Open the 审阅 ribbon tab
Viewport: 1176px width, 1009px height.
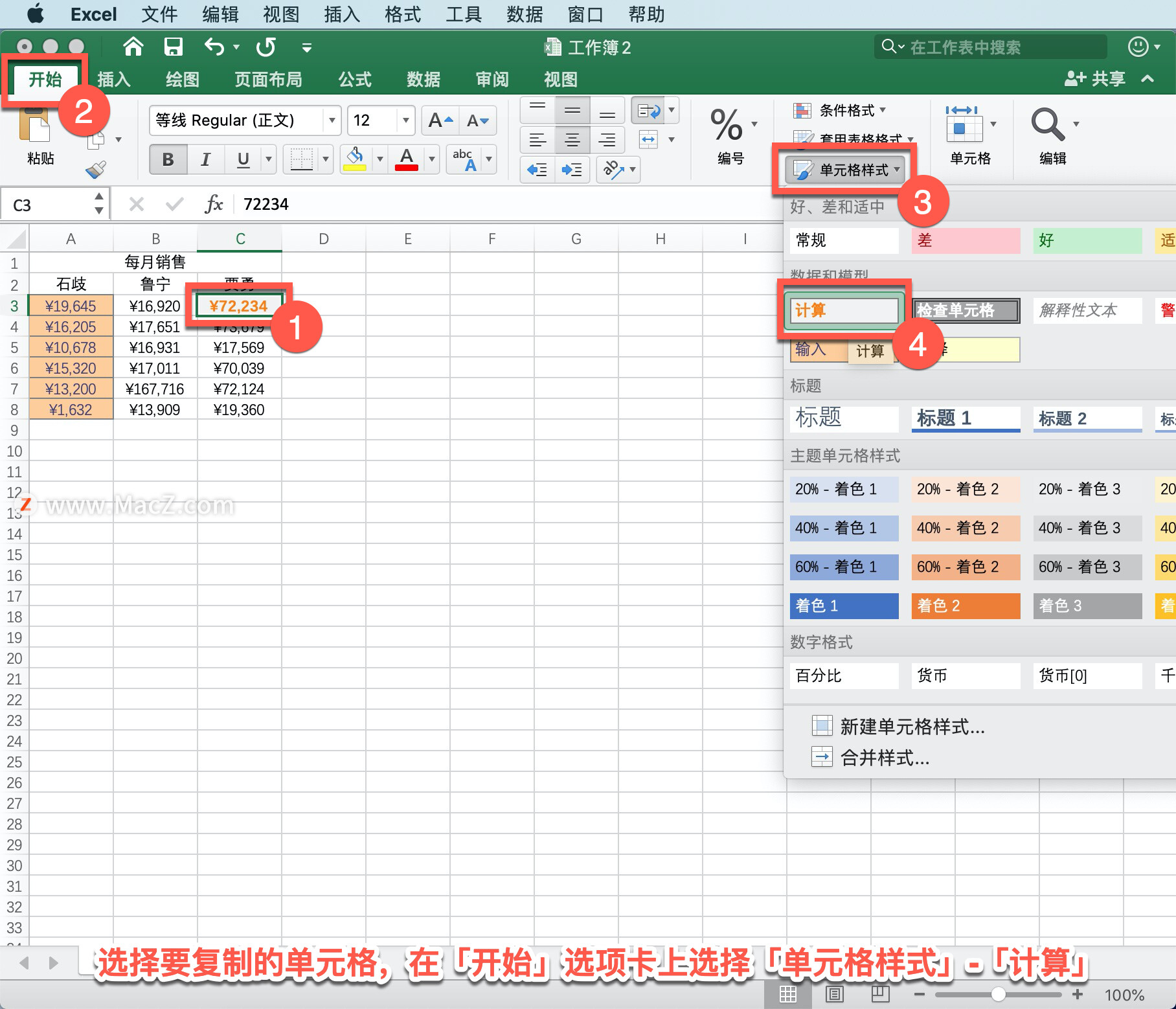(492, 80)
